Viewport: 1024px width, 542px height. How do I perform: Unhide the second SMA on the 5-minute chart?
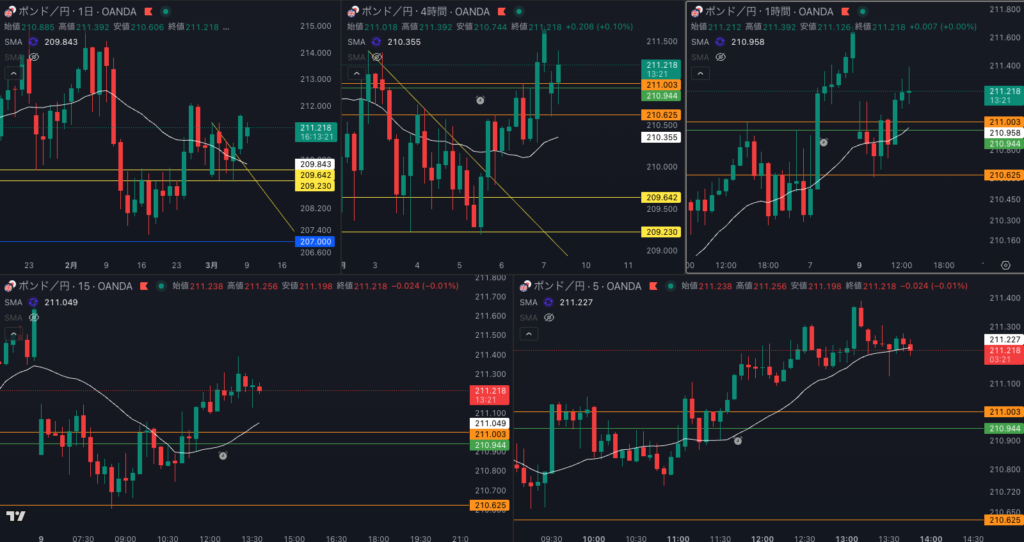point(548,317)
